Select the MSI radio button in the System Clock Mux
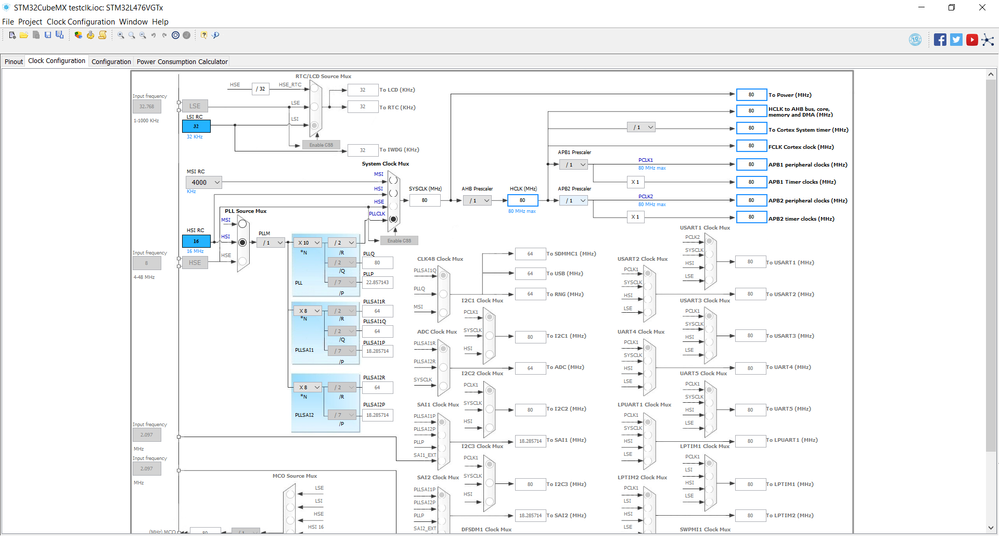The width and height of the screenshot is (999, 536). (393, 180)
